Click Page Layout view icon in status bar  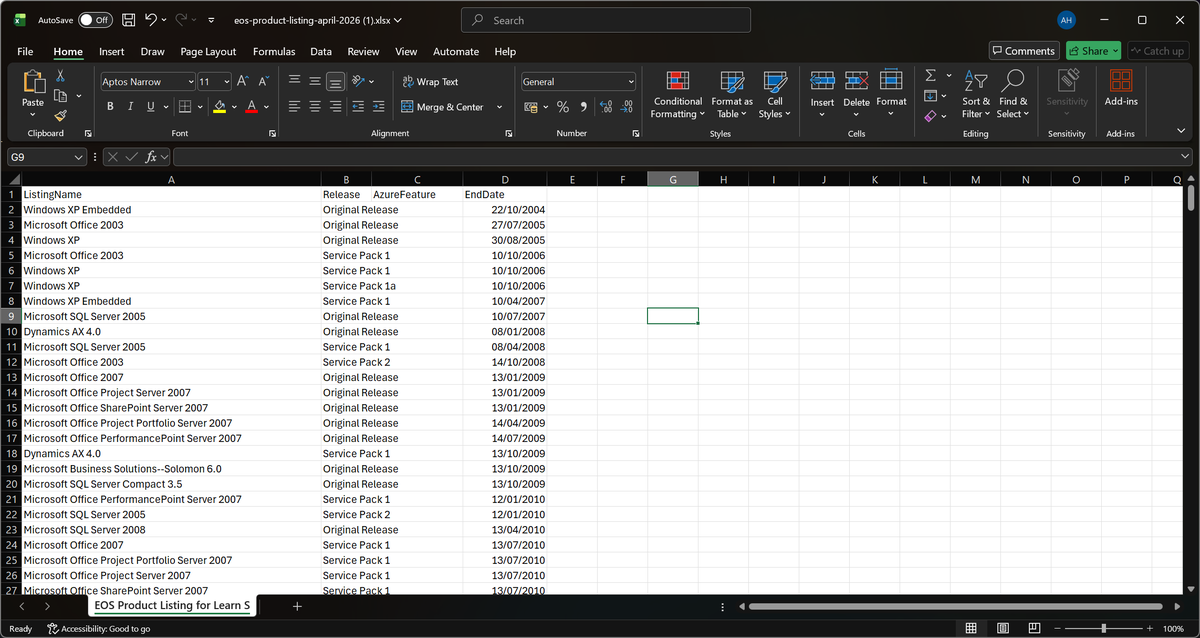[x=1003, y=628]
